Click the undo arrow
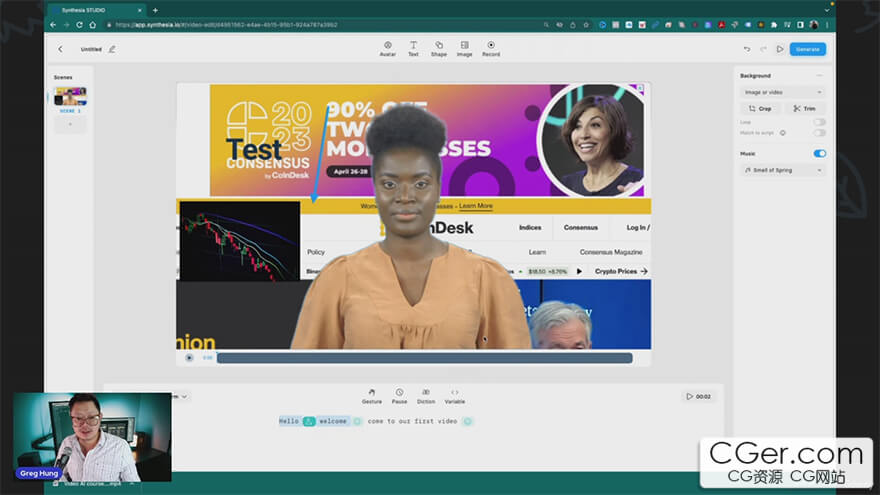This screenshot has width=880, height=495. tap(747, 49)
